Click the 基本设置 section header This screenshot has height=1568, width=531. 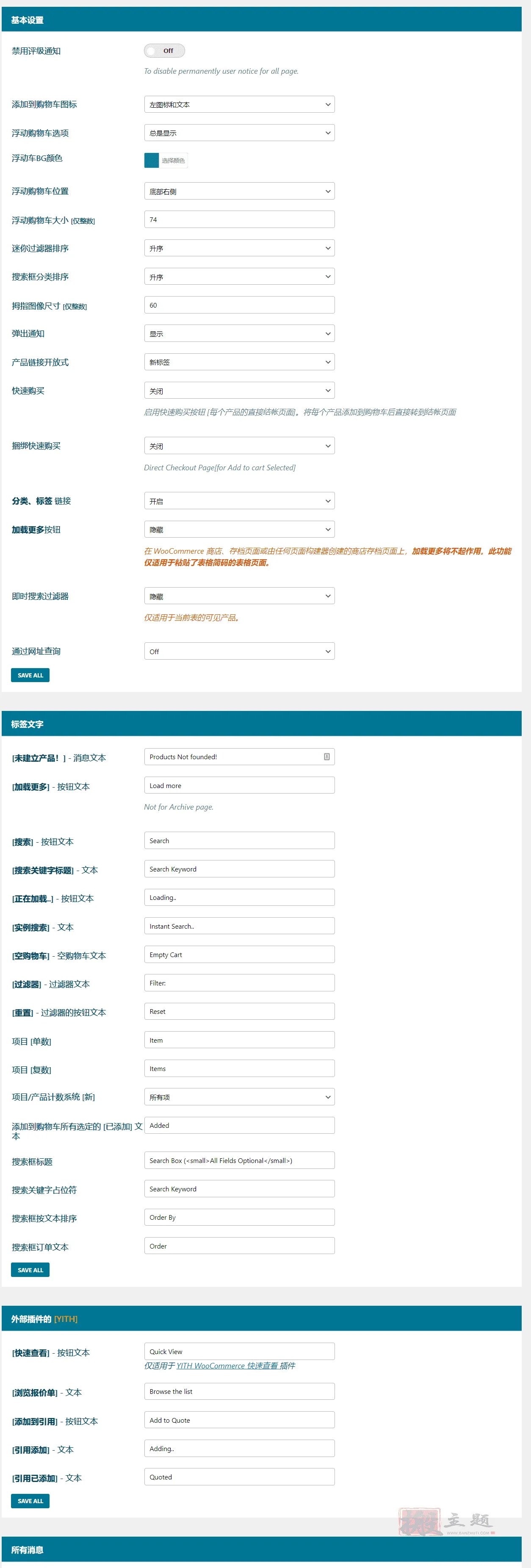(262, 19)
